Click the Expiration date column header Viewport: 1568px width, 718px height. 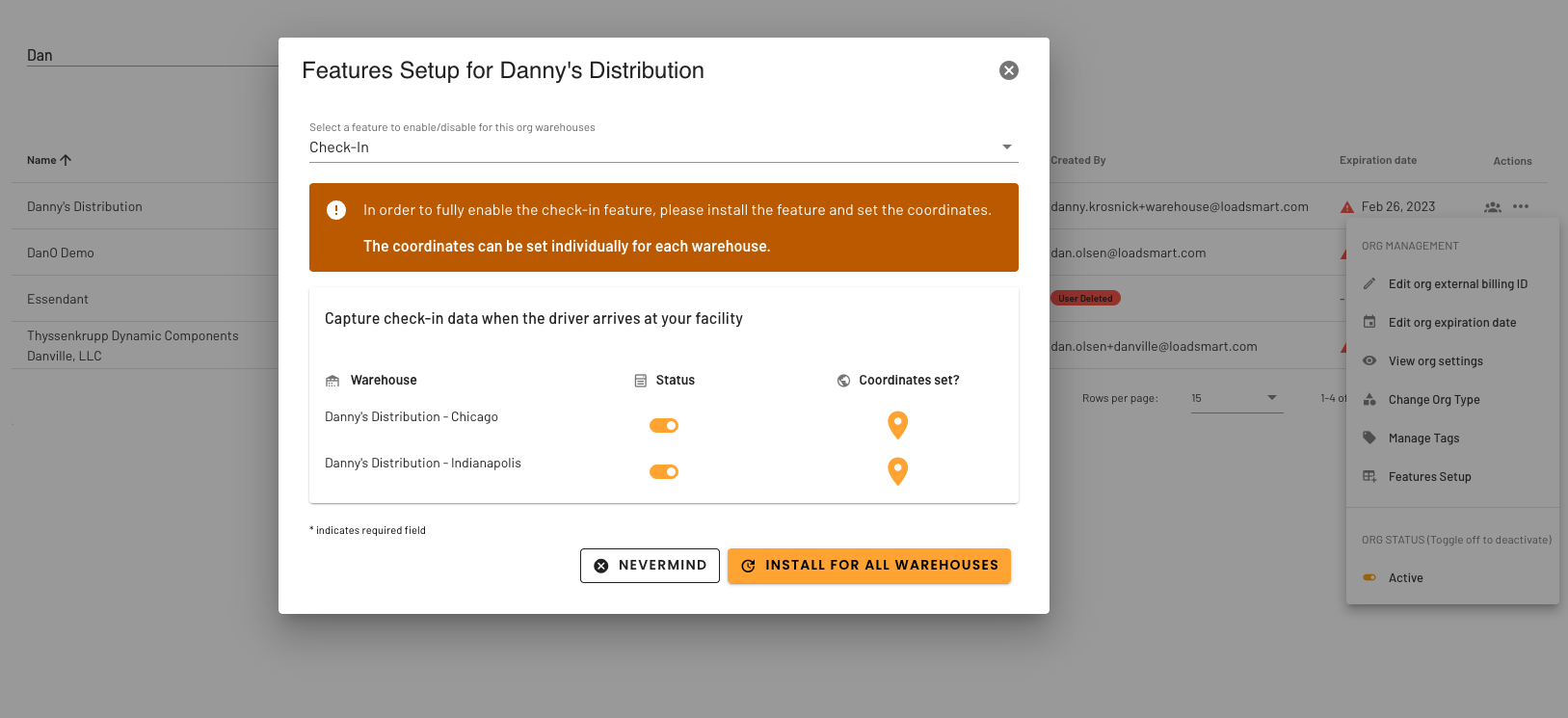pos(1378,160)
